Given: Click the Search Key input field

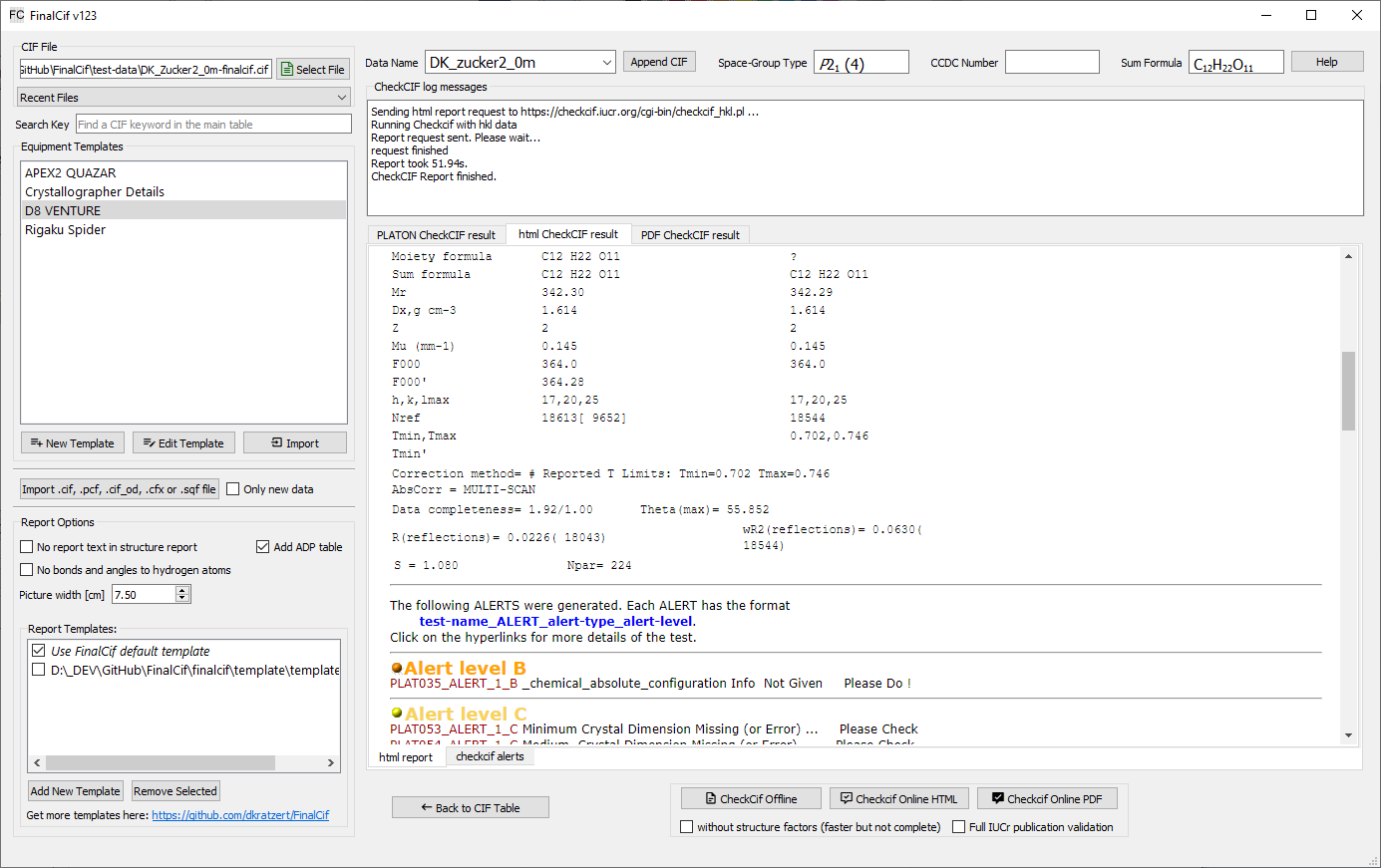Looking at the screenshot, I should 213,125.
